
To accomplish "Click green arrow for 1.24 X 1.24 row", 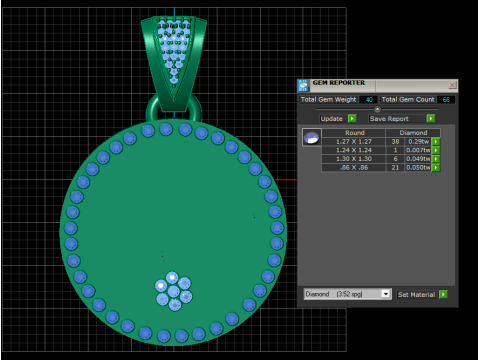I will point(436,150).
